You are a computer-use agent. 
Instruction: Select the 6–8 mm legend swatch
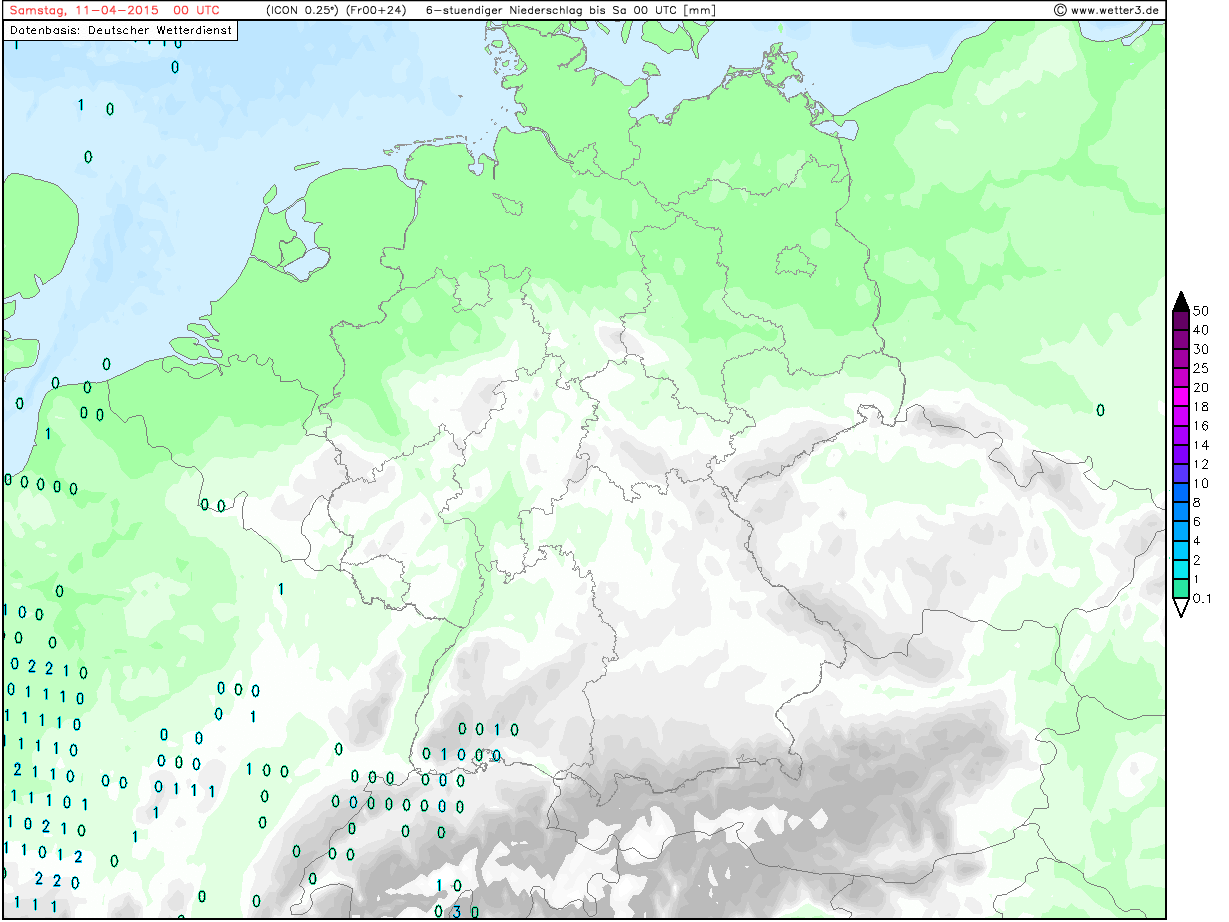point(1180,512)
